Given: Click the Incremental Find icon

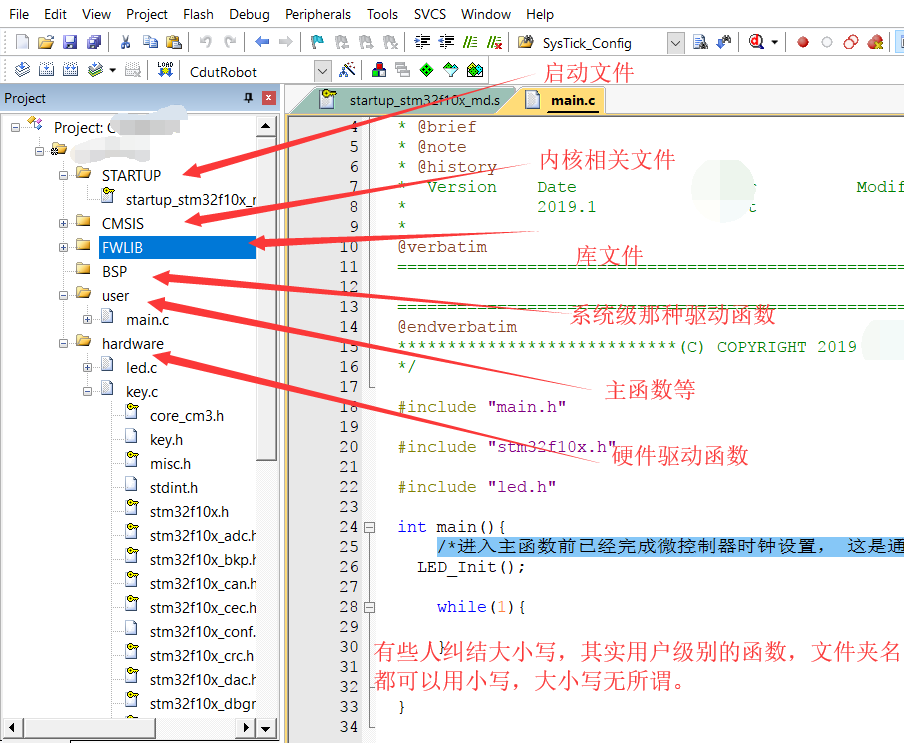Looking at the screenshot, I should [x=724, y=42].
